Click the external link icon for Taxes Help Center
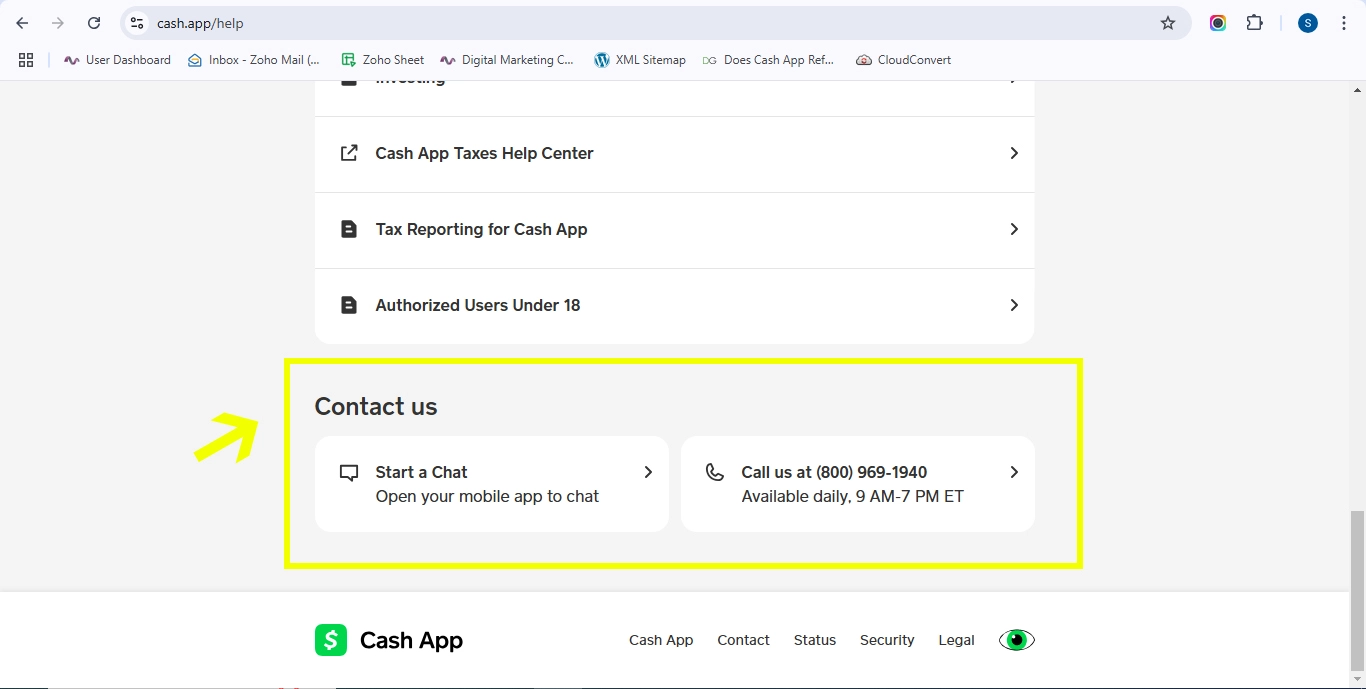This screenshot has height=689, width=1366. [349, 153]
